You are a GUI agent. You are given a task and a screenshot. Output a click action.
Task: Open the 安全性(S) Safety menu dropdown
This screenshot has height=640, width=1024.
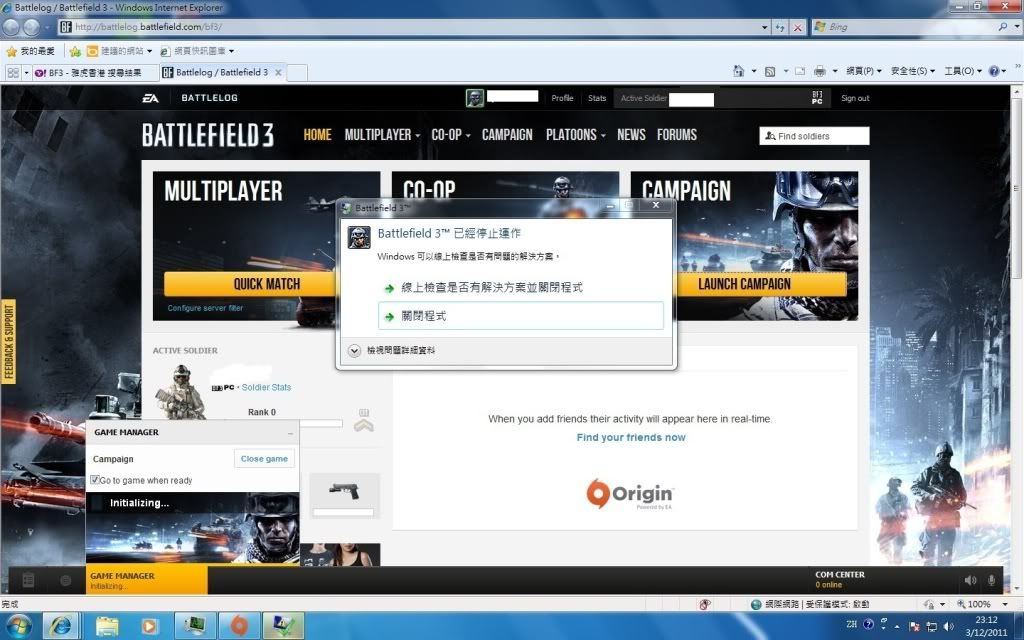pyautogui.click(x=912, y=71)
